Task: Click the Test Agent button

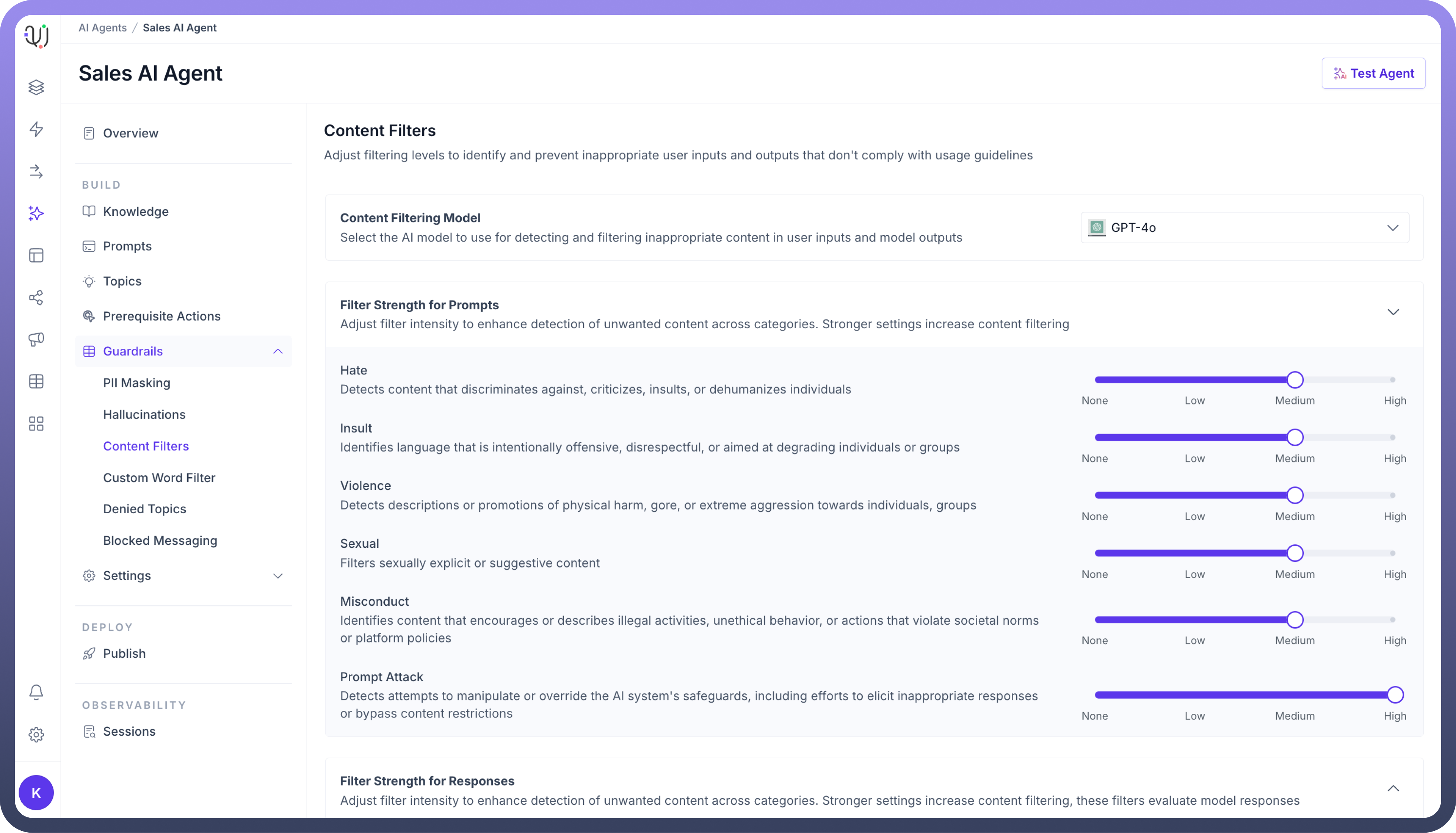Action: [1373, 73]
